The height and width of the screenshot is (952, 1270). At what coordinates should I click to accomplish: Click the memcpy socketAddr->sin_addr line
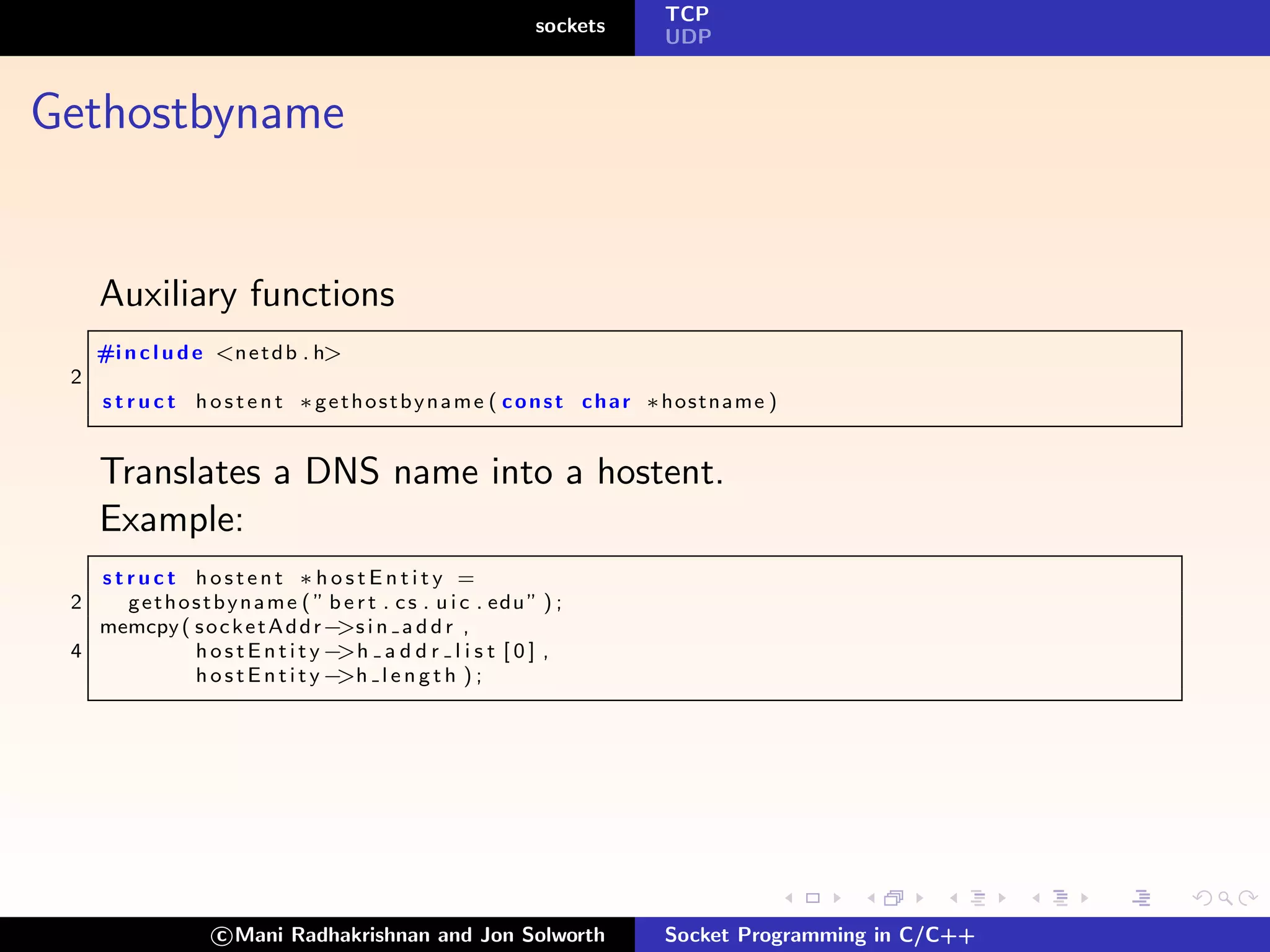[x=284, y=627]
